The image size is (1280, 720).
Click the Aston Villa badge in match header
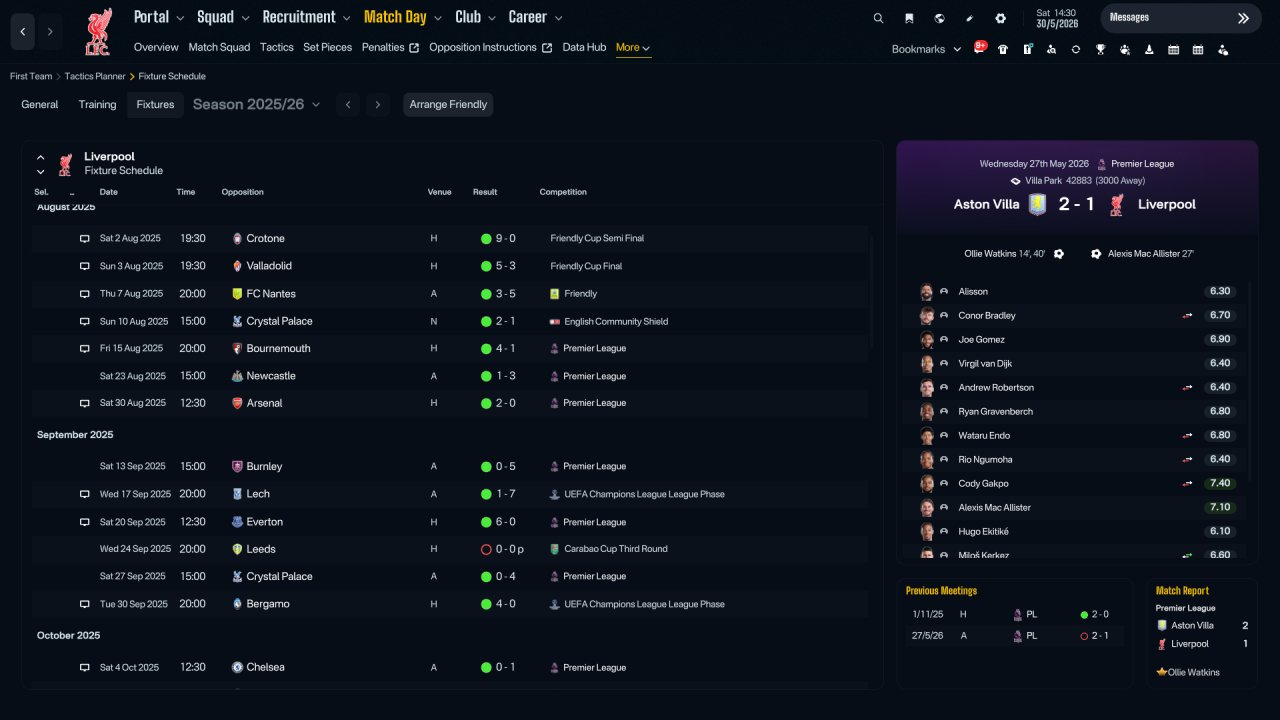pos(1037,204)
